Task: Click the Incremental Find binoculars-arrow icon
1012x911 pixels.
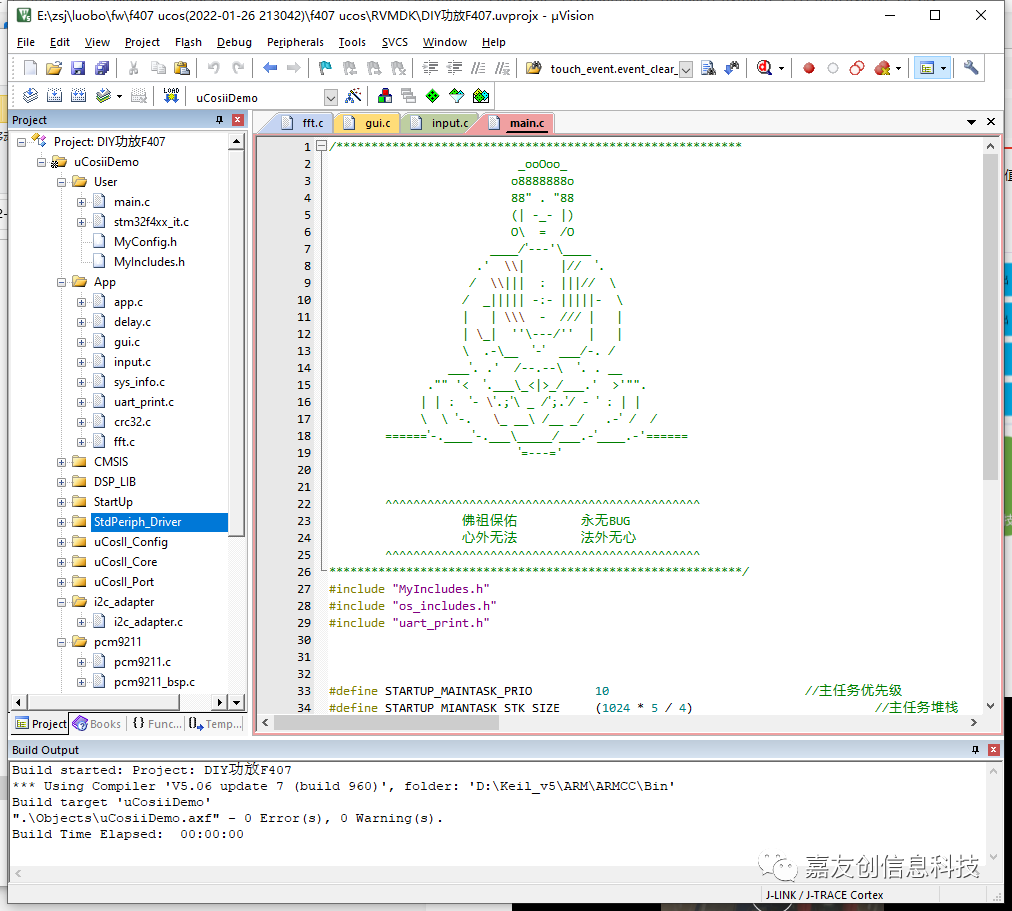Action: [732, 68]
